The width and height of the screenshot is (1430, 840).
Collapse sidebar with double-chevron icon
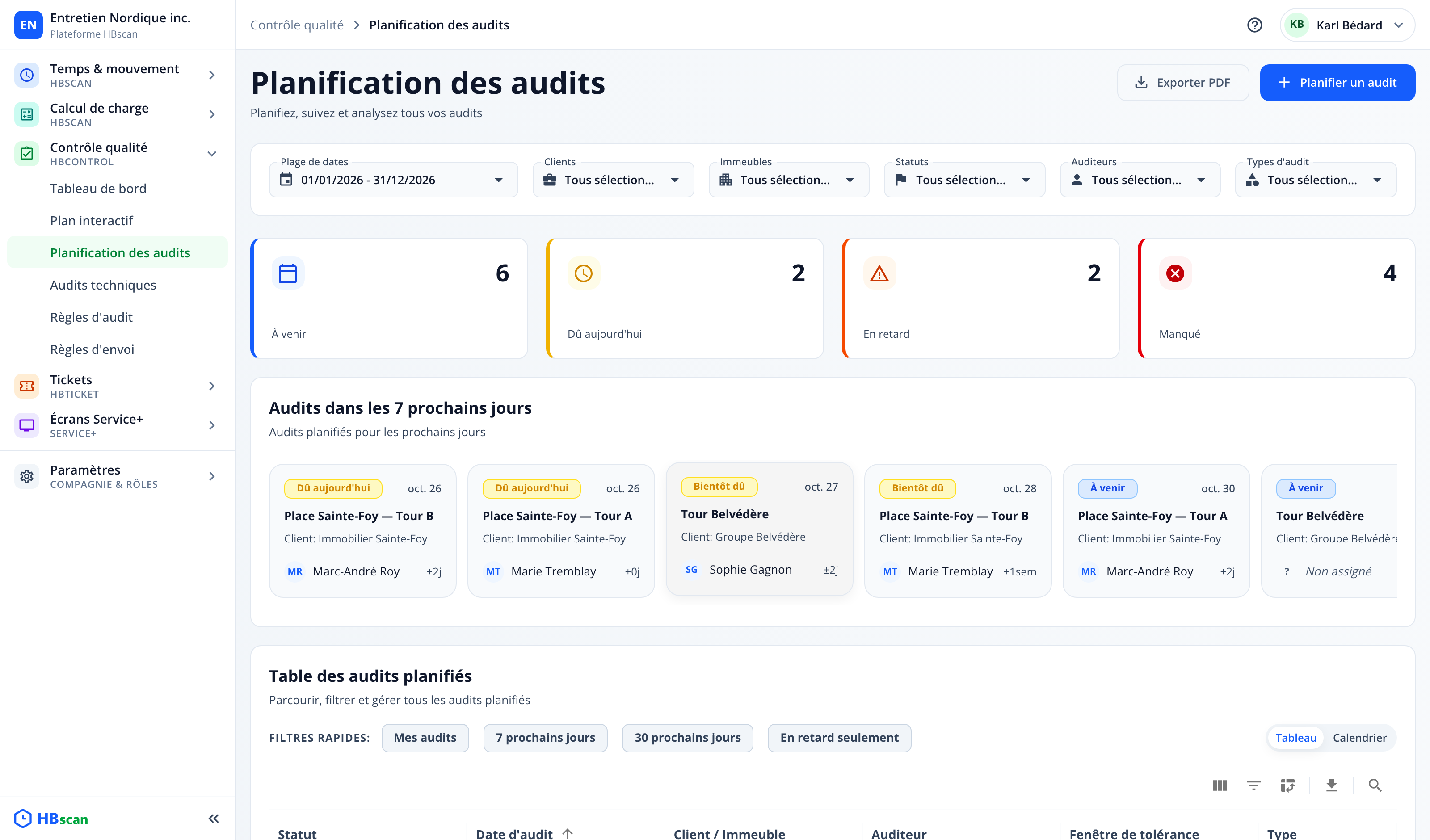(x=213, y=818)
